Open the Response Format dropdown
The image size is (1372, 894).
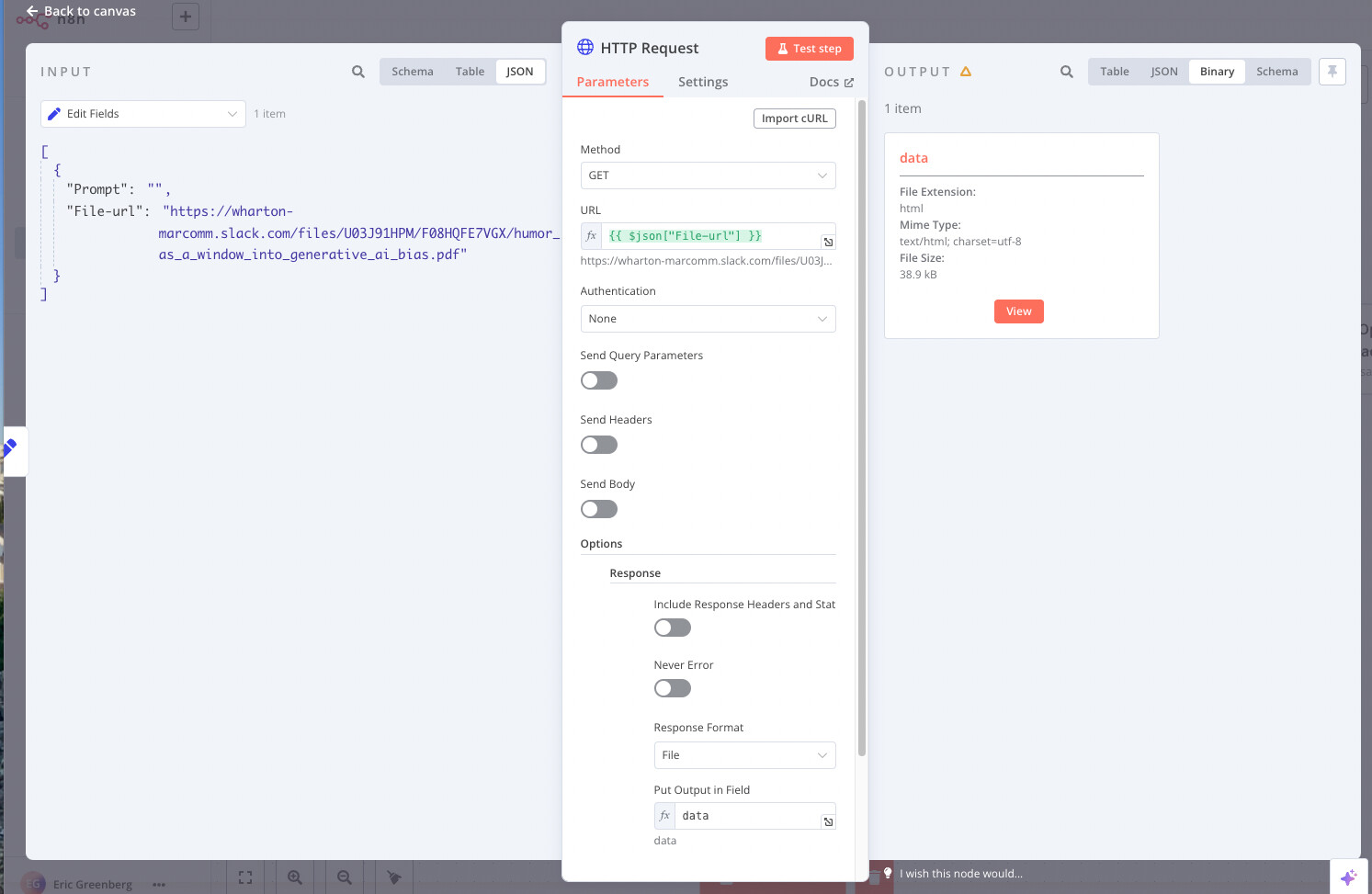(744, 754)
